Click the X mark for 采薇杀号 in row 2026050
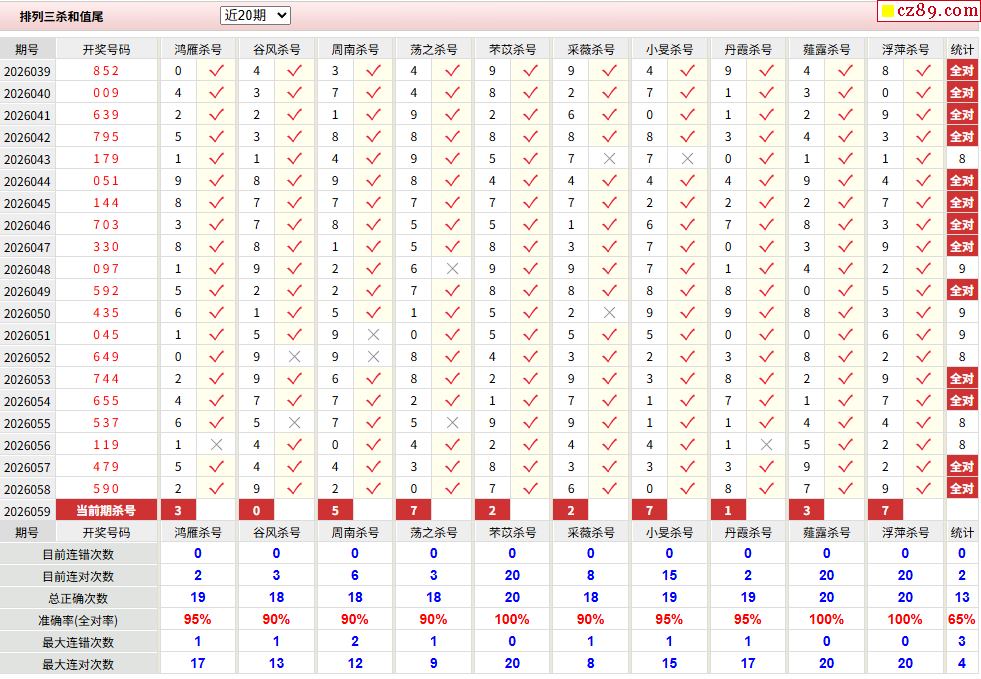The height and width of the screenshot is (679, 981). pos(609,313)
